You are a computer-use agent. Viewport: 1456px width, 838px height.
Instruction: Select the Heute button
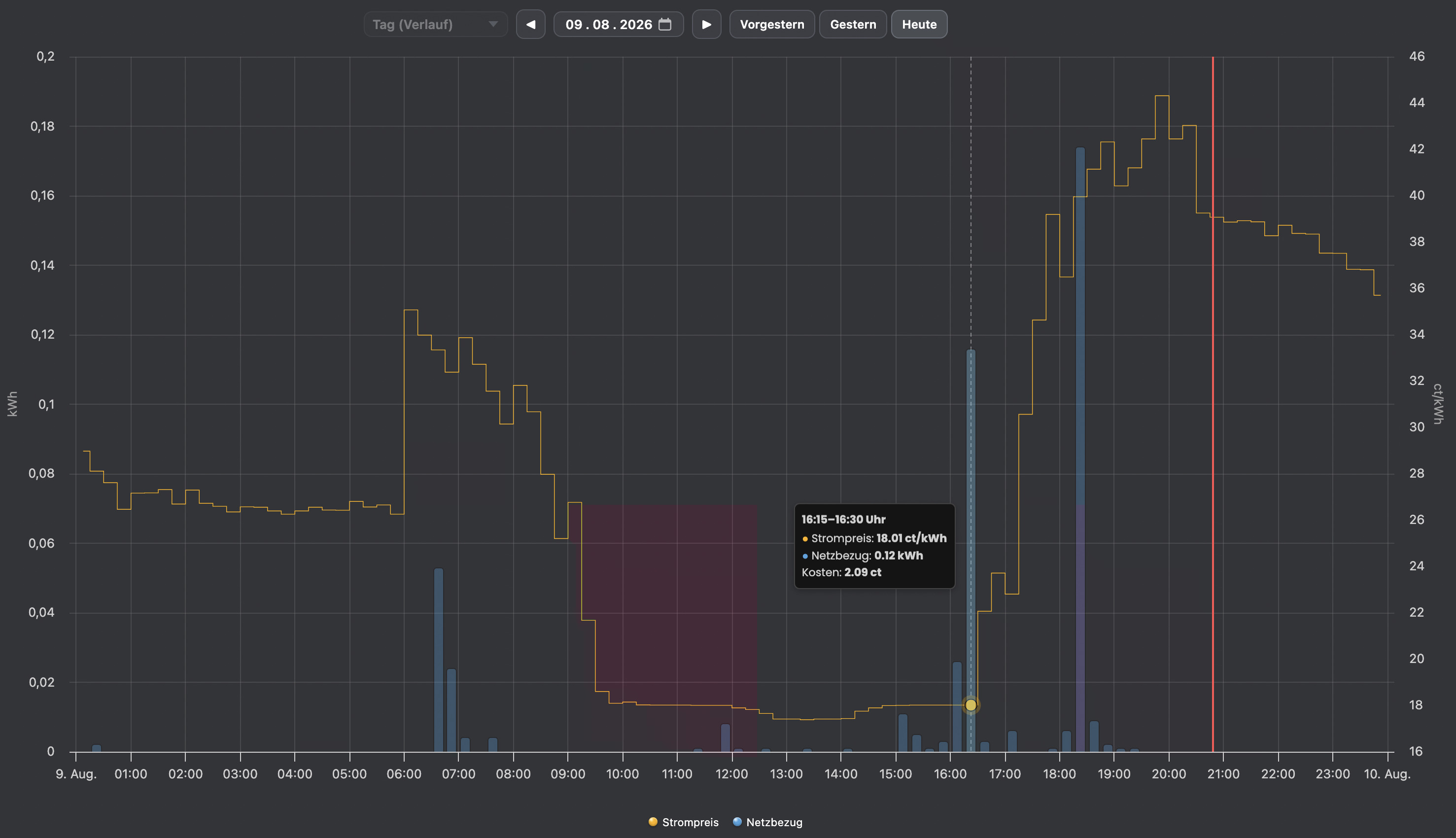click(x=919, y=24)
